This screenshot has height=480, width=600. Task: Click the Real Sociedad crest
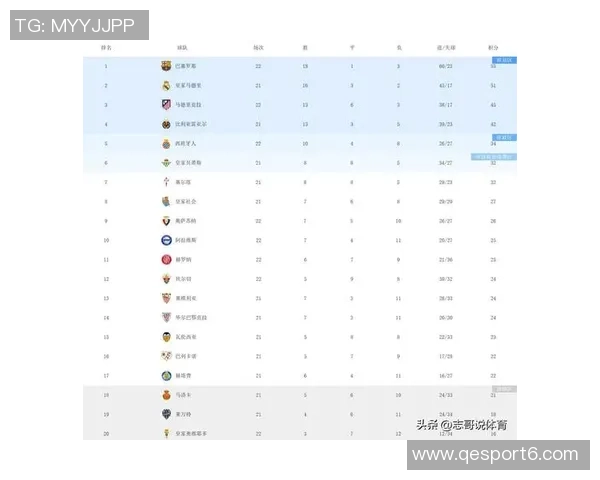tap(166, 201)
